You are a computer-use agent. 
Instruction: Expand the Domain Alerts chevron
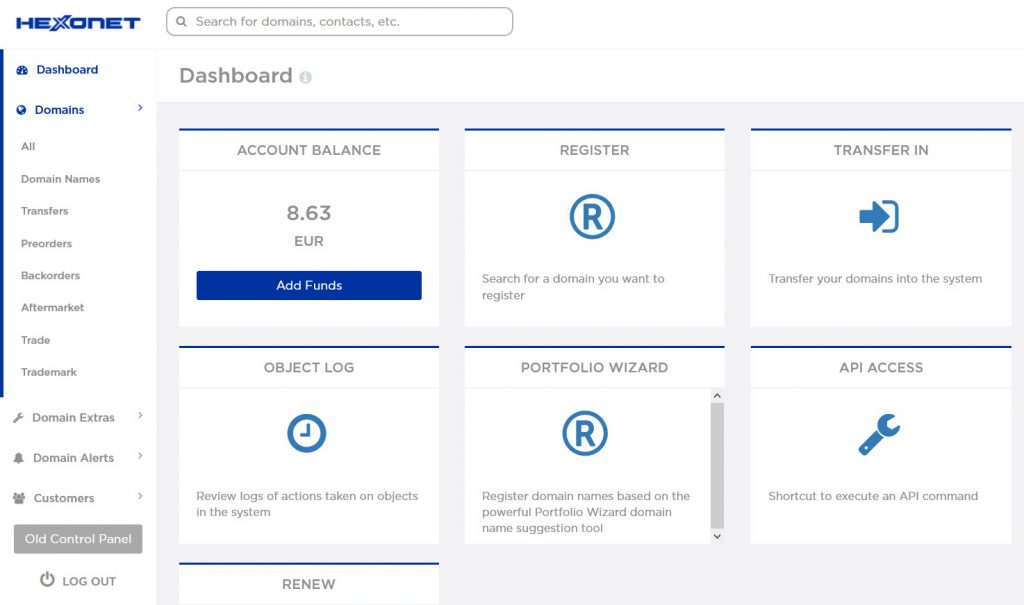tap(140, 456)
